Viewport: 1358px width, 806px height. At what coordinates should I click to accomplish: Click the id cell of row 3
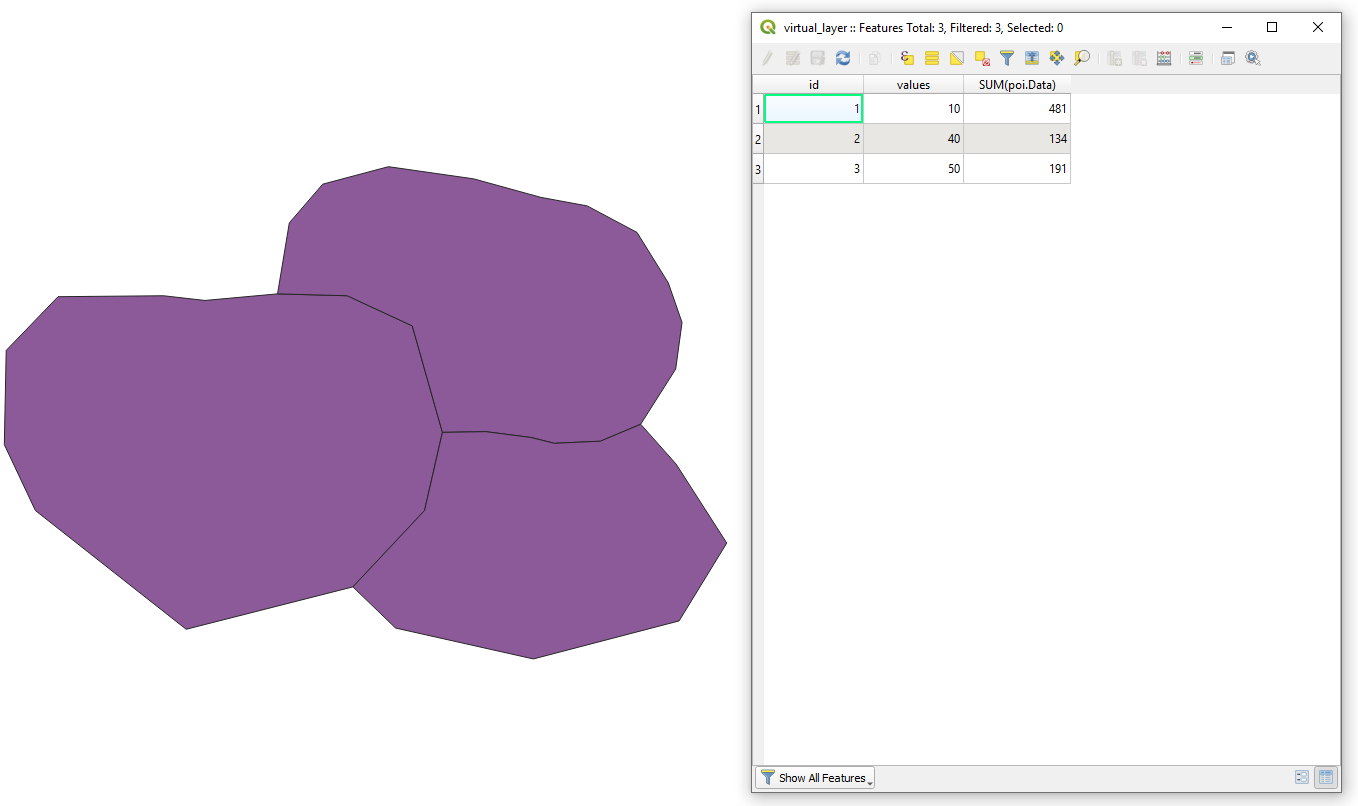point(814,169)
